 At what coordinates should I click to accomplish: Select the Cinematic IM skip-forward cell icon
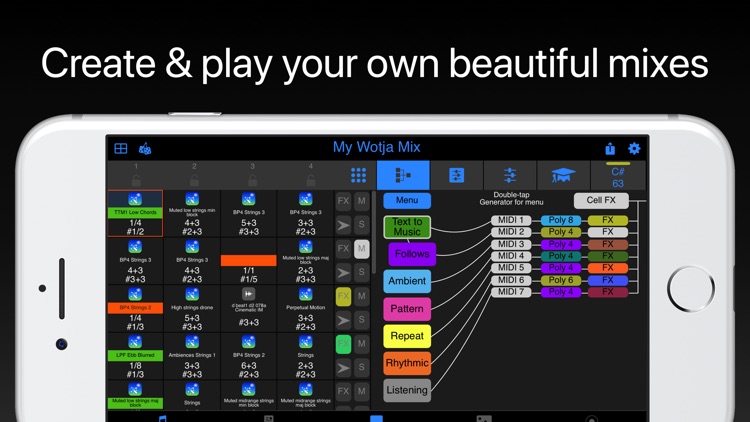pyautogui.click(x=248, y=294)
